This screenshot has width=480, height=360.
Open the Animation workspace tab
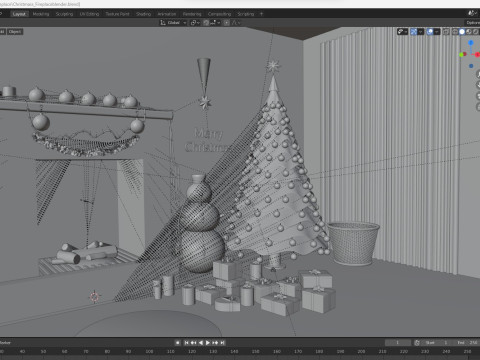point(166,14)
